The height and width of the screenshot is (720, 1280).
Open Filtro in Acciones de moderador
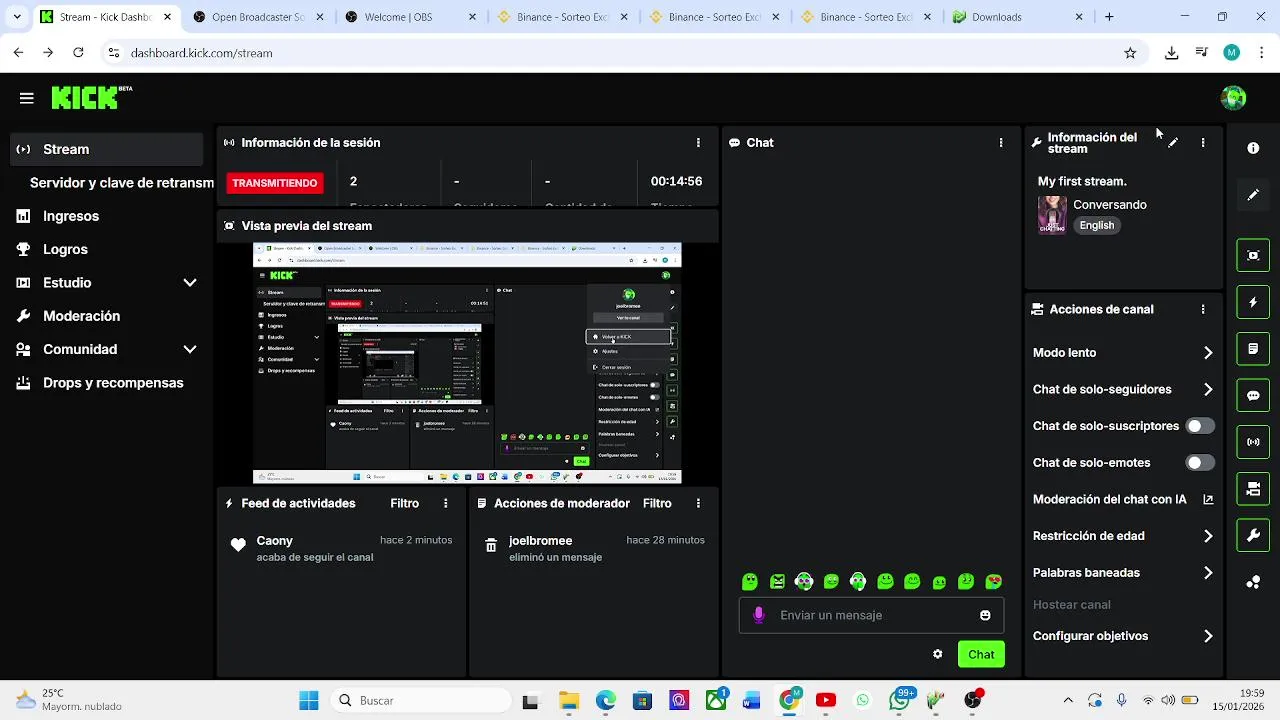(x=657, y=504)
